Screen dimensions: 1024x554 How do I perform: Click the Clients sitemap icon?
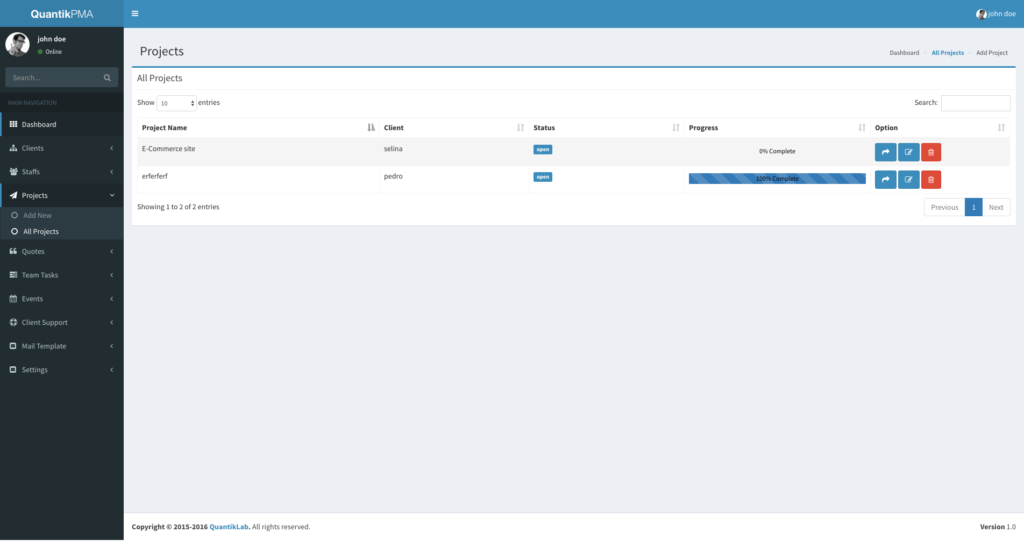13,148
